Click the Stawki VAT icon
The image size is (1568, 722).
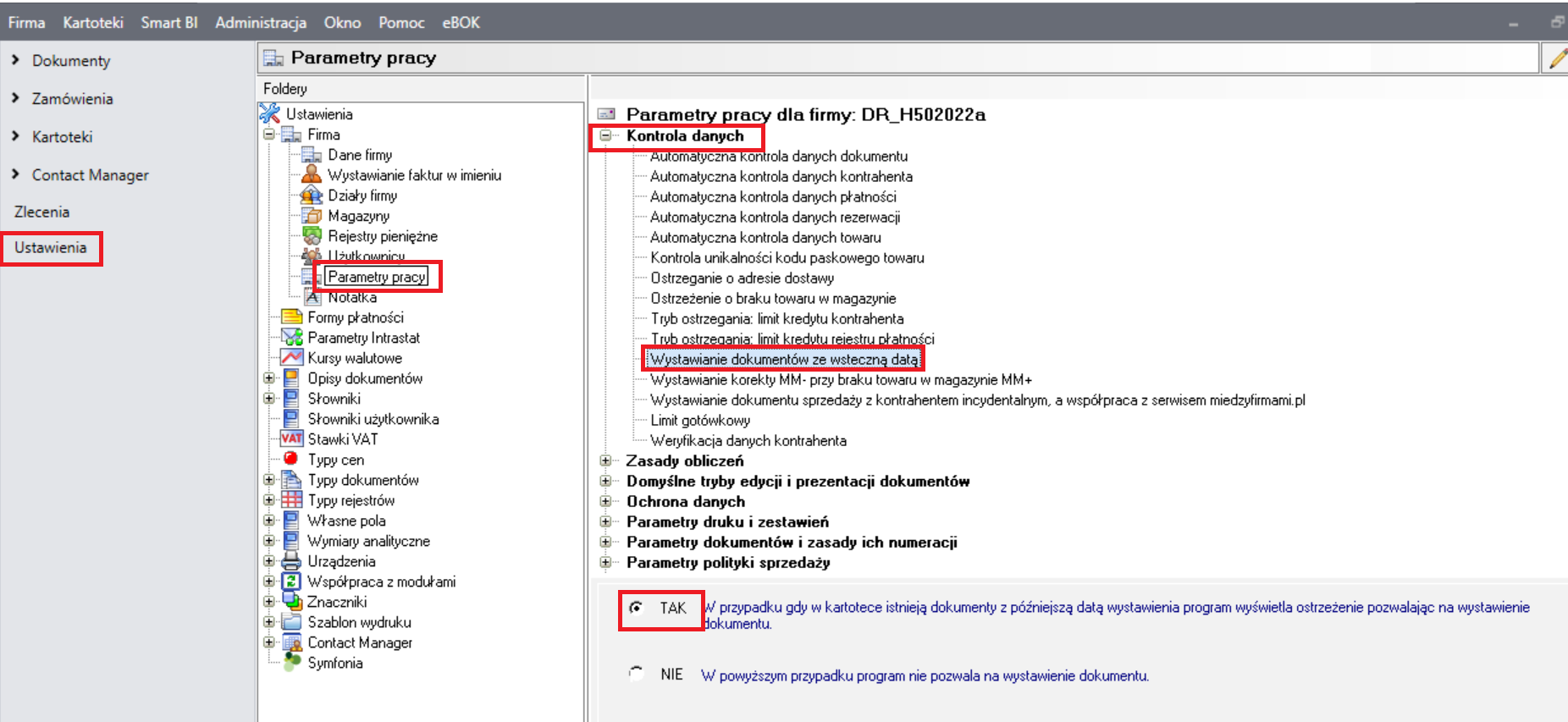tap(291, 438)
